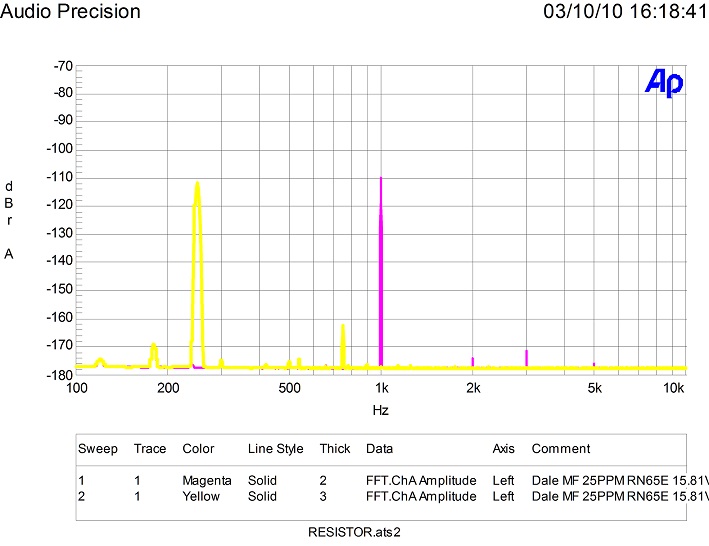Click the 'Line Style' column header
The height and width of the screenshot is (546, 709).
pyautogui.click(x=275, y=449)
